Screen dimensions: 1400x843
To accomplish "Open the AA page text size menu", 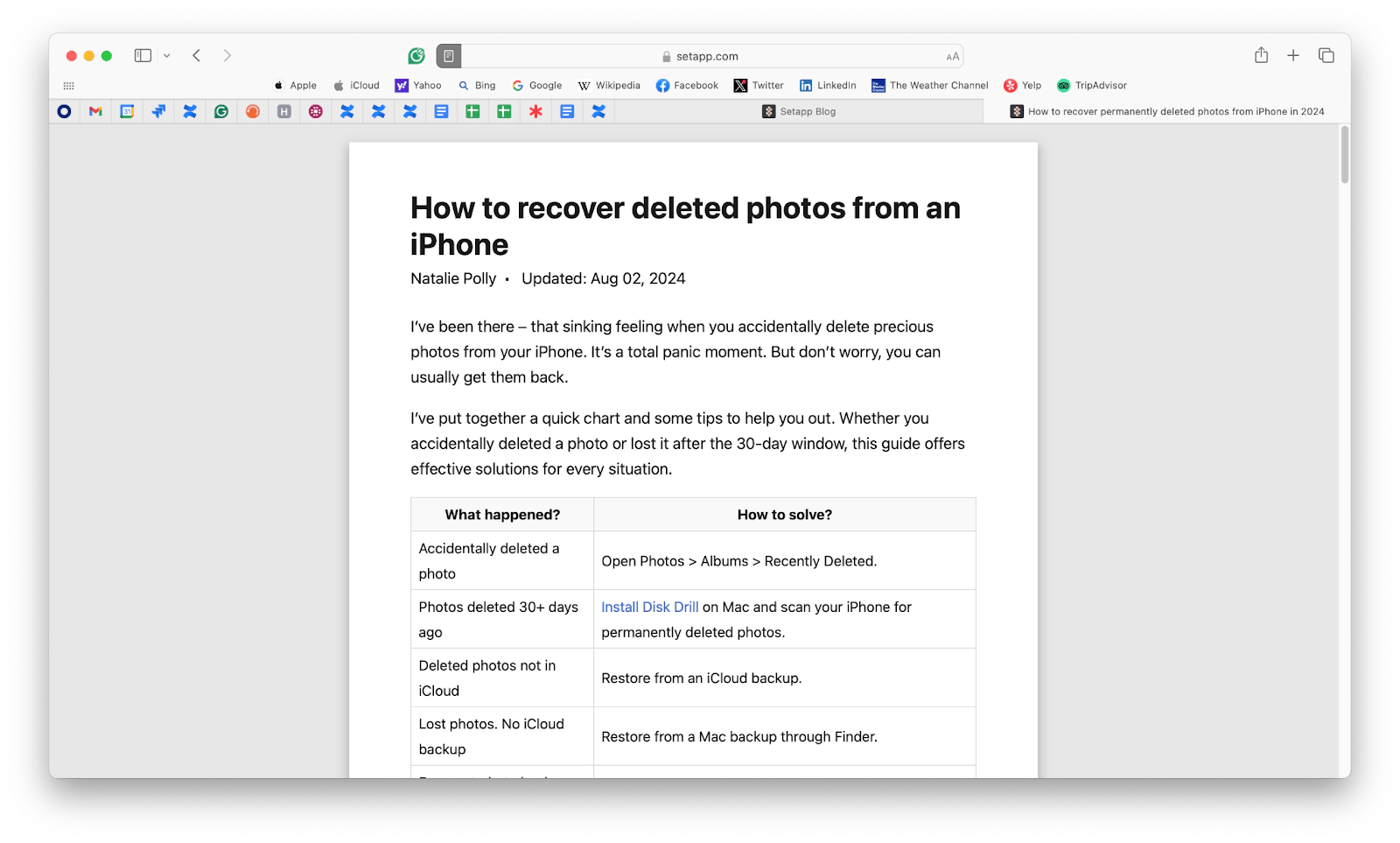I will [953, 57].
